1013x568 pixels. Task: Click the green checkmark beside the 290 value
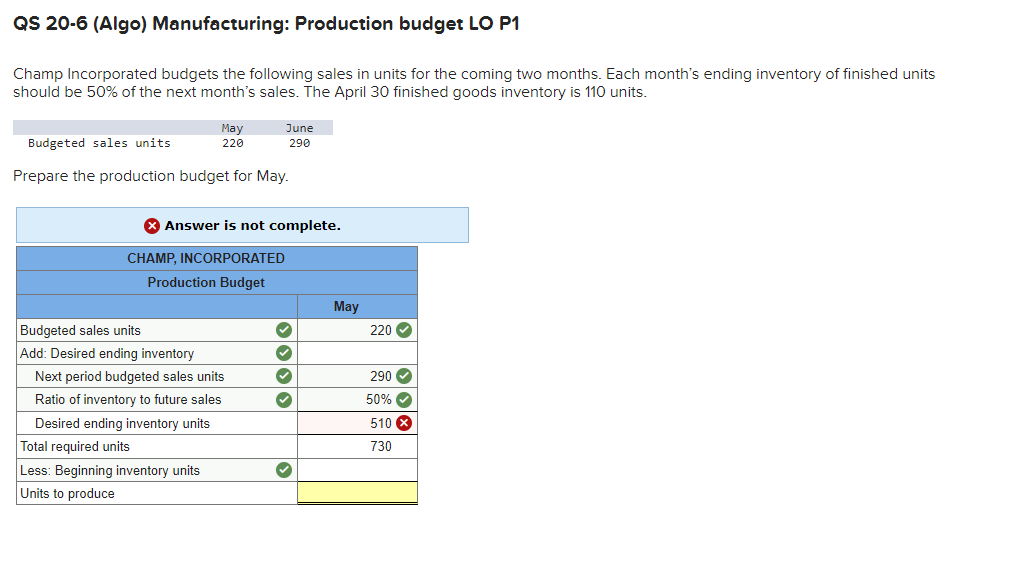point(404,376)
